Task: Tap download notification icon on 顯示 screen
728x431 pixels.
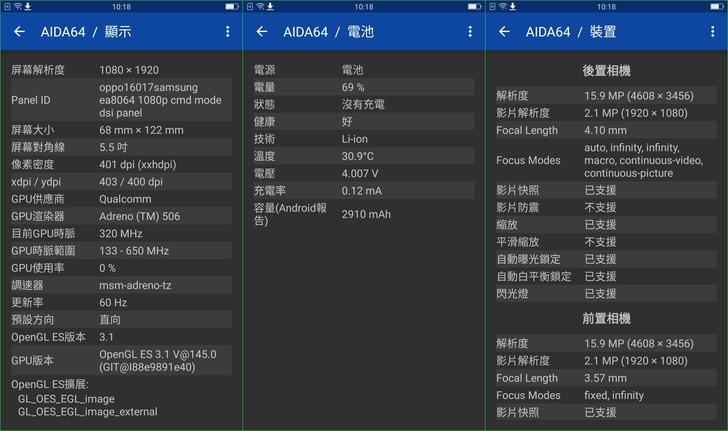Action: coord(28,7)
